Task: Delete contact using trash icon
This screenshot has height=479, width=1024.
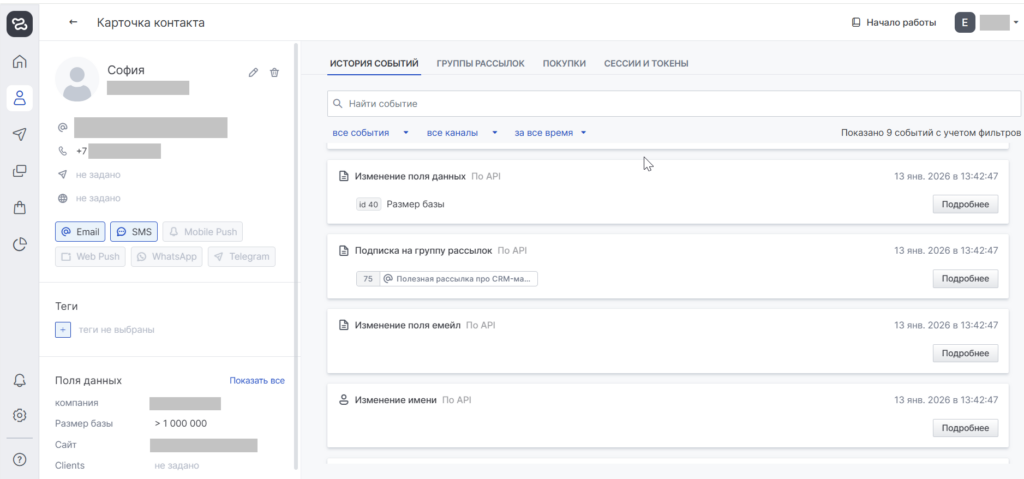Action: 275,72
